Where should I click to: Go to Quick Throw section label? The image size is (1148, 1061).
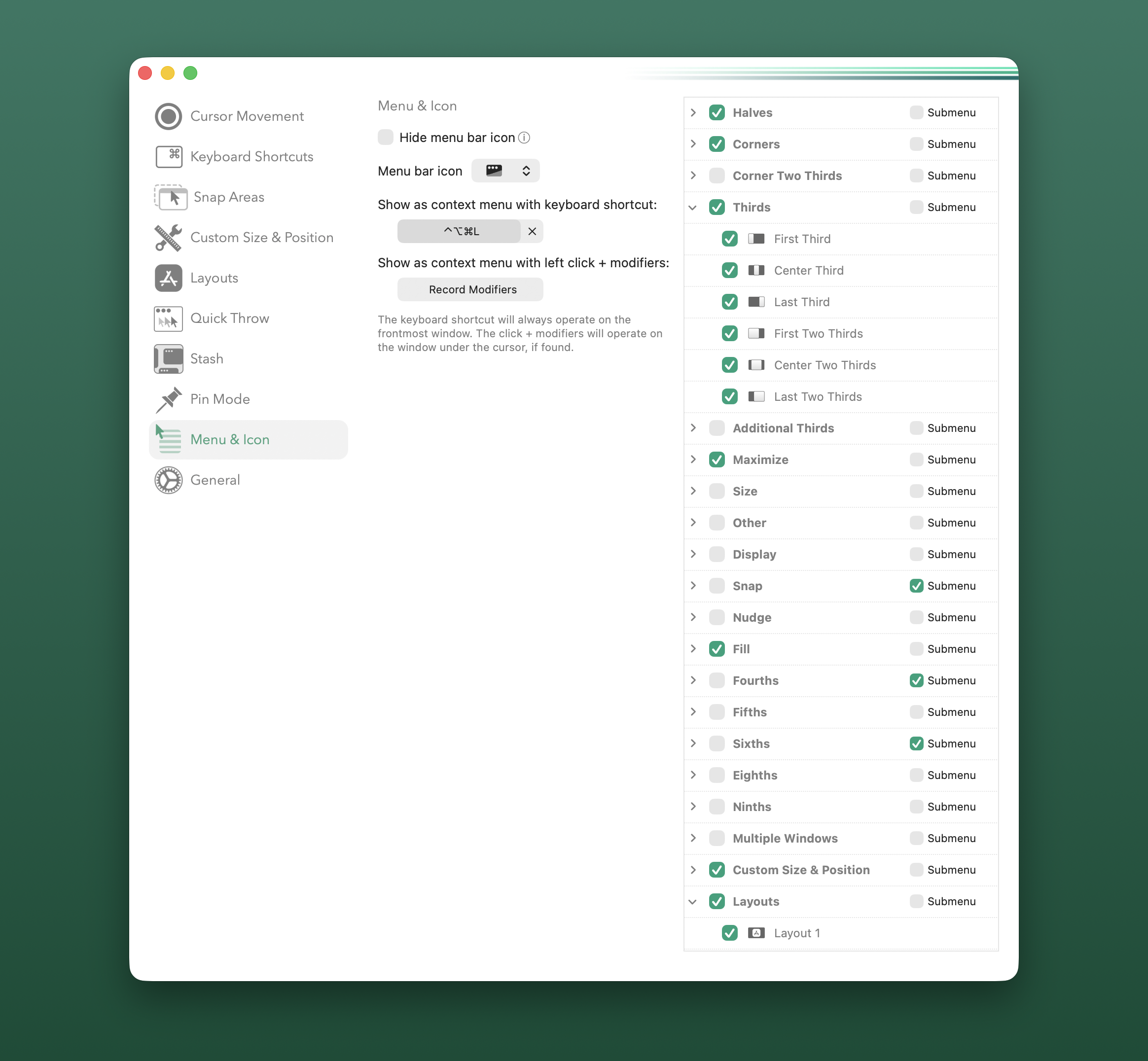(230, 318)
